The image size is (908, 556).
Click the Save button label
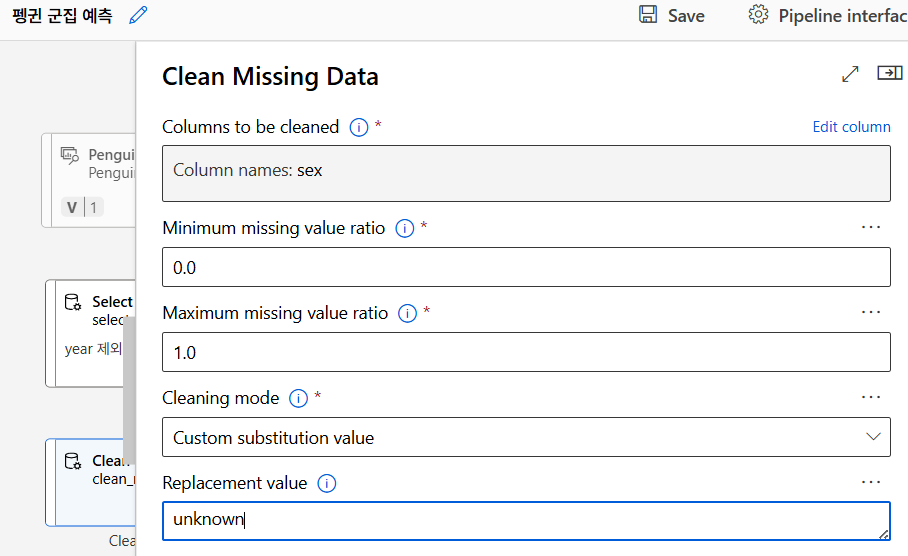(686, 16)
